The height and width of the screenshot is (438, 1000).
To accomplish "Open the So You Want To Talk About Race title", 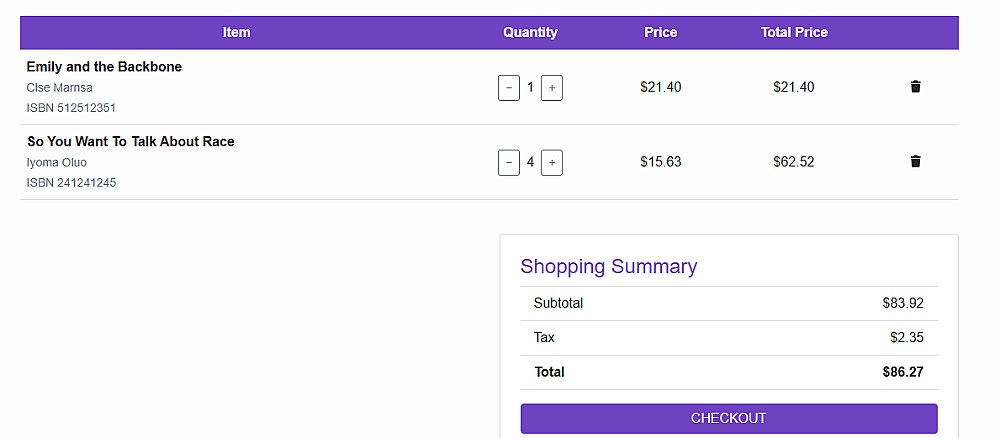I will (131, 142).
